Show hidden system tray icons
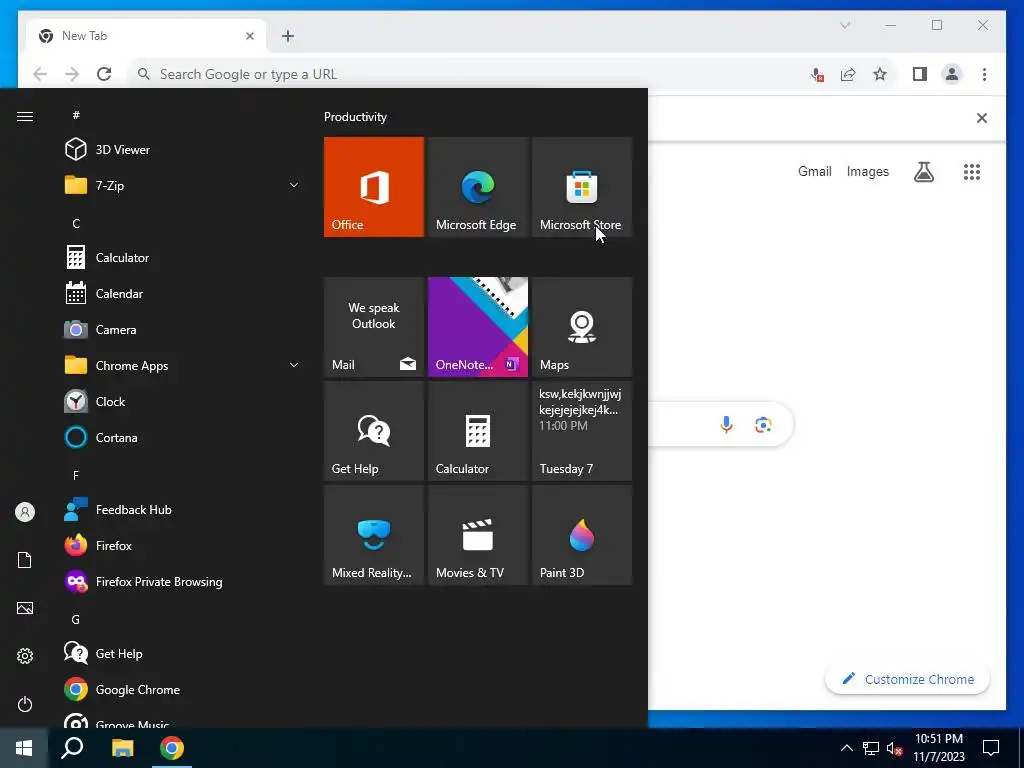 click(846, 748)
